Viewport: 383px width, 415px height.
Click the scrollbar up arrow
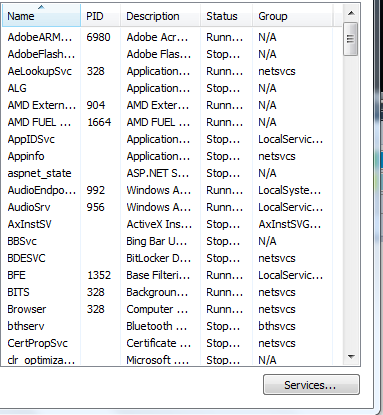coord(351,13)
